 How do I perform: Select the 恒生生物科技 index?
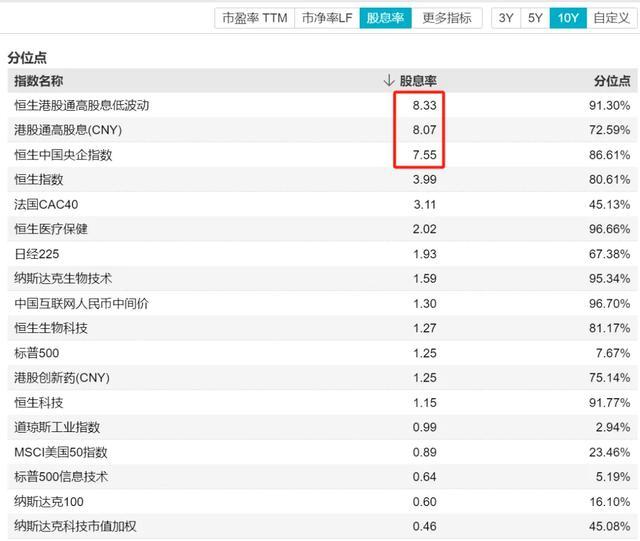tap(51, 328)
